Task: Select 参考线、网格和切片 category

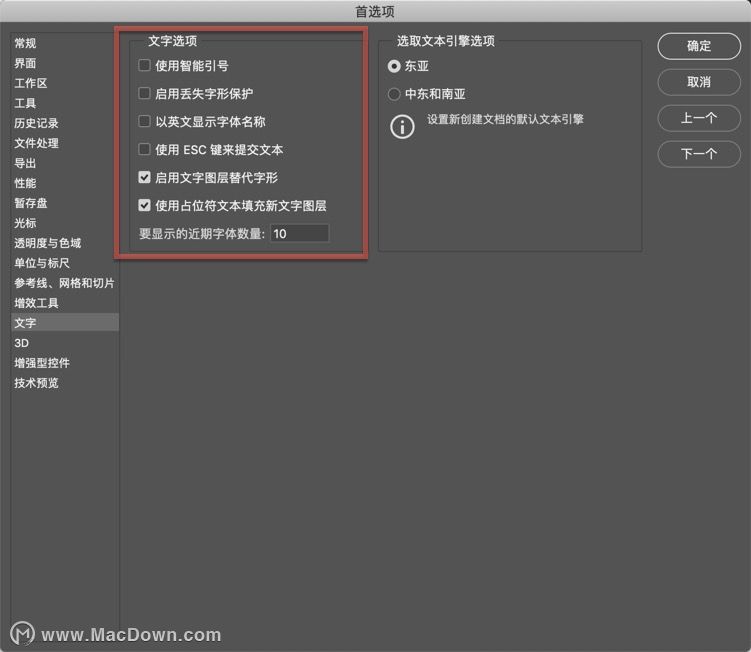Action: 64,283
